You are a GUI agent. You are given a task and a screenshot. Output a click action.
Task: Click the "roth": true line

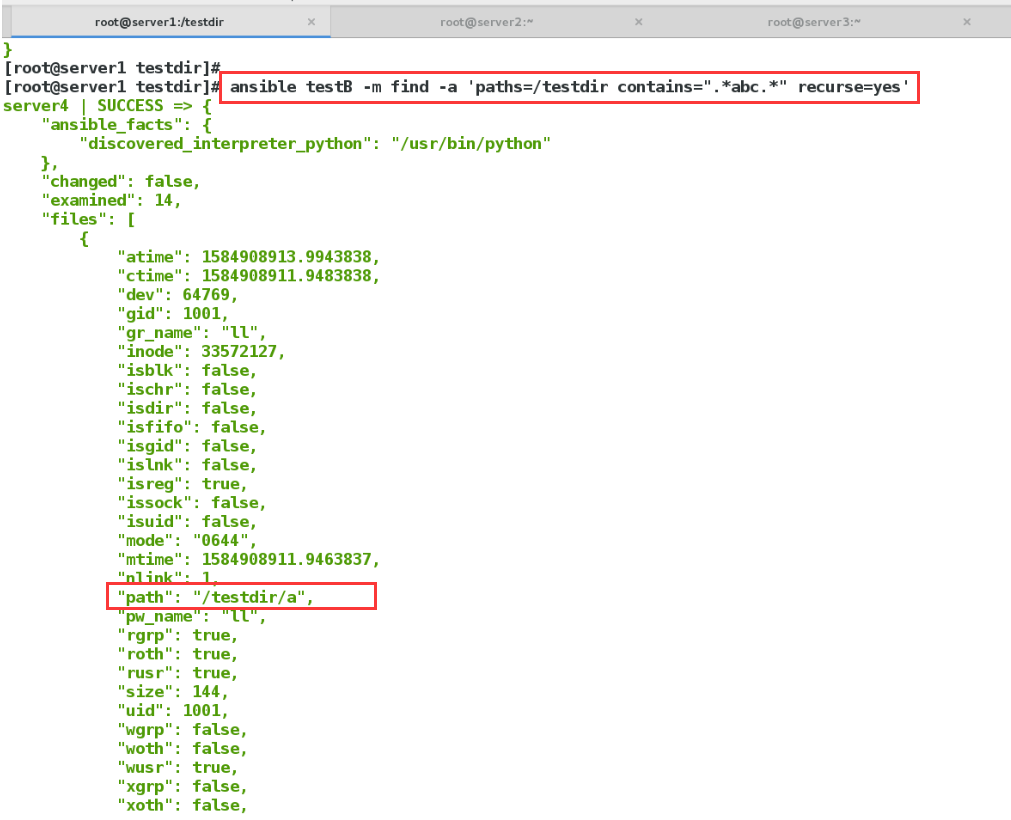click(177, 654)
